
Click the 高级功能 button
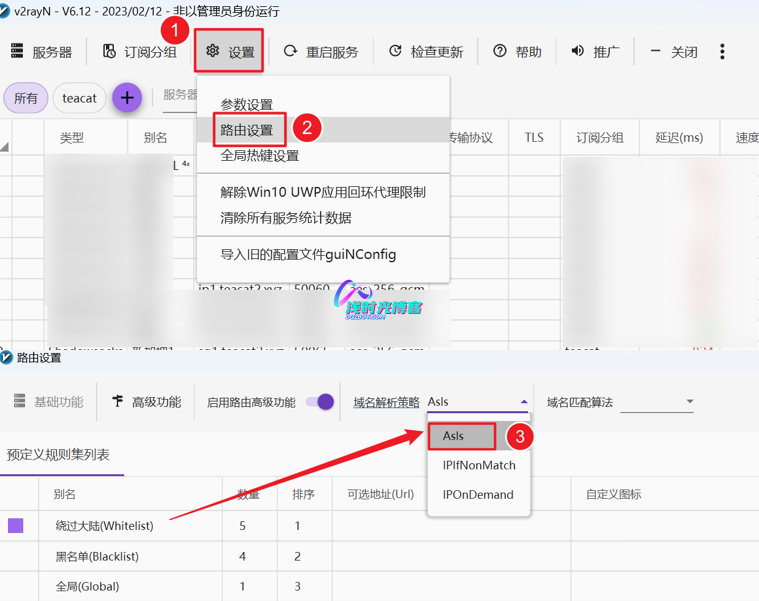pyautogui.click(x=147, y=402)
